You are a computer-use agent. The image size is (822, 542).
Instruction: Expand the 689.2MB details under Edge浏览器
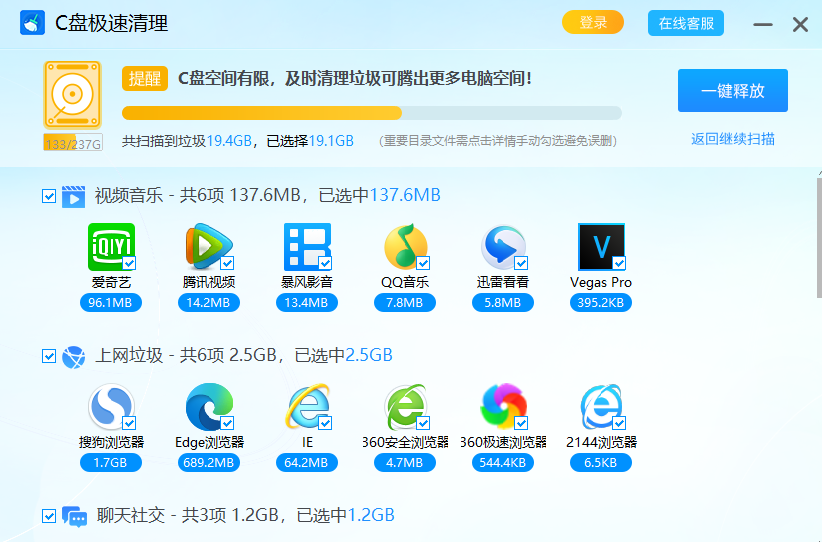click(209, 463)
